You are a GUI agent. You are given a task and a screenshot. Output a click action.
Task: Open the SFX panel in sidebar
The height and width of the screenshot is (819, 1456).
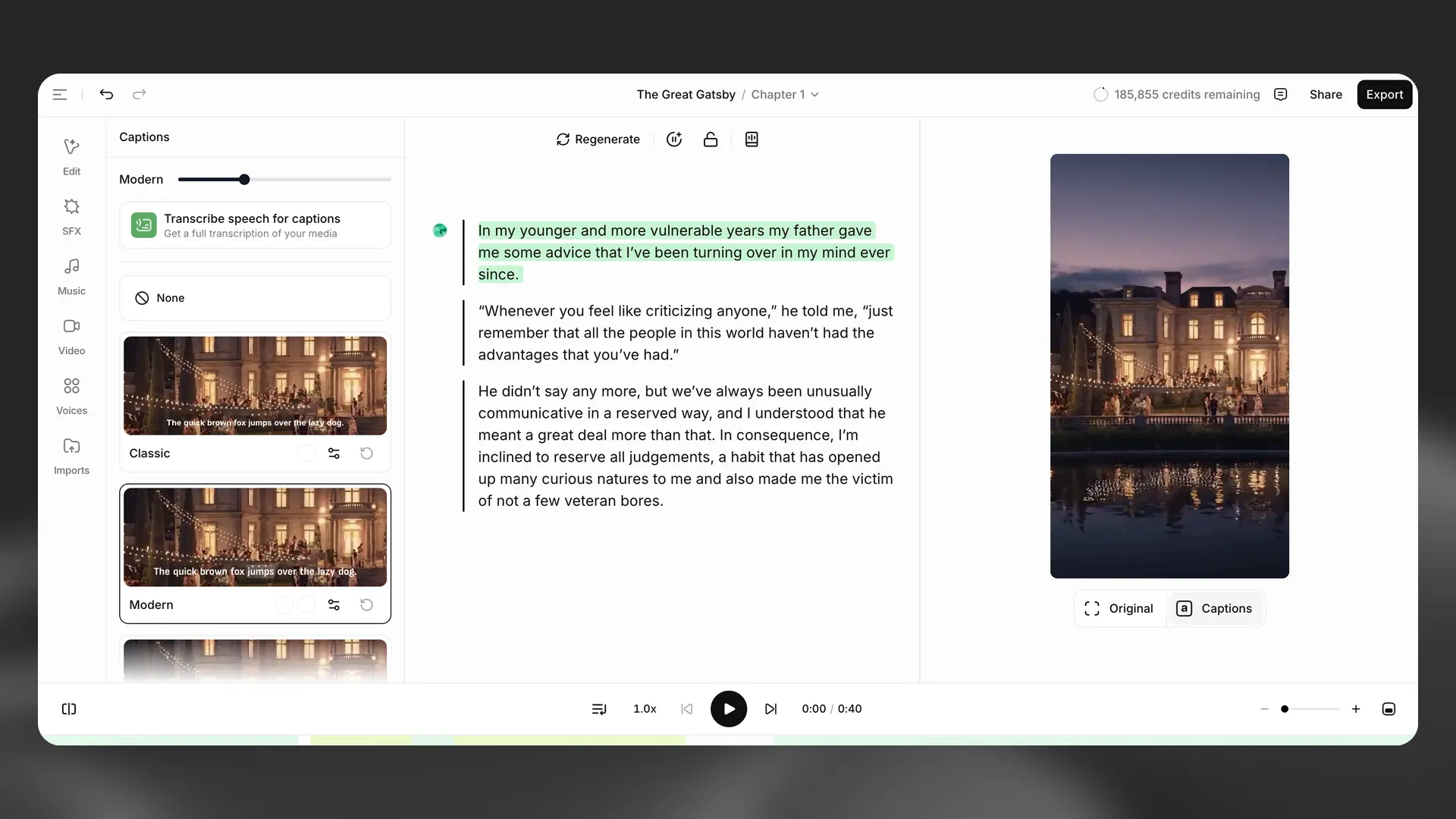(x=71, y=216)
